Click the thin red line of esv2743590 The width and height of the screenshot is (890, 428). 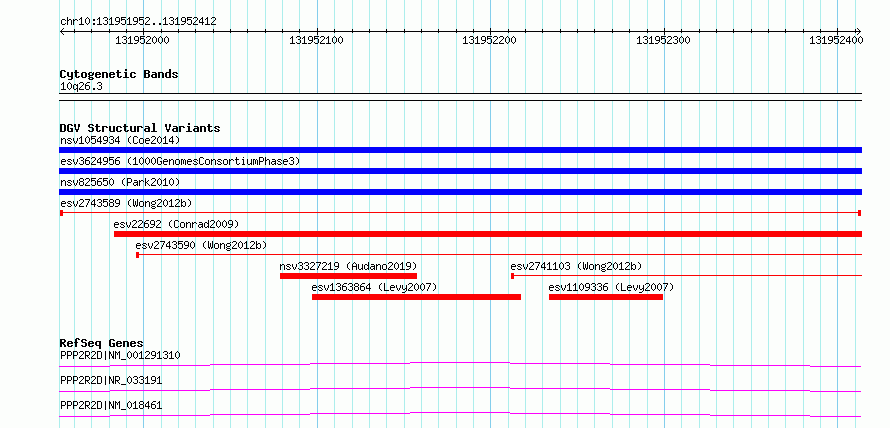coord(499,255)
